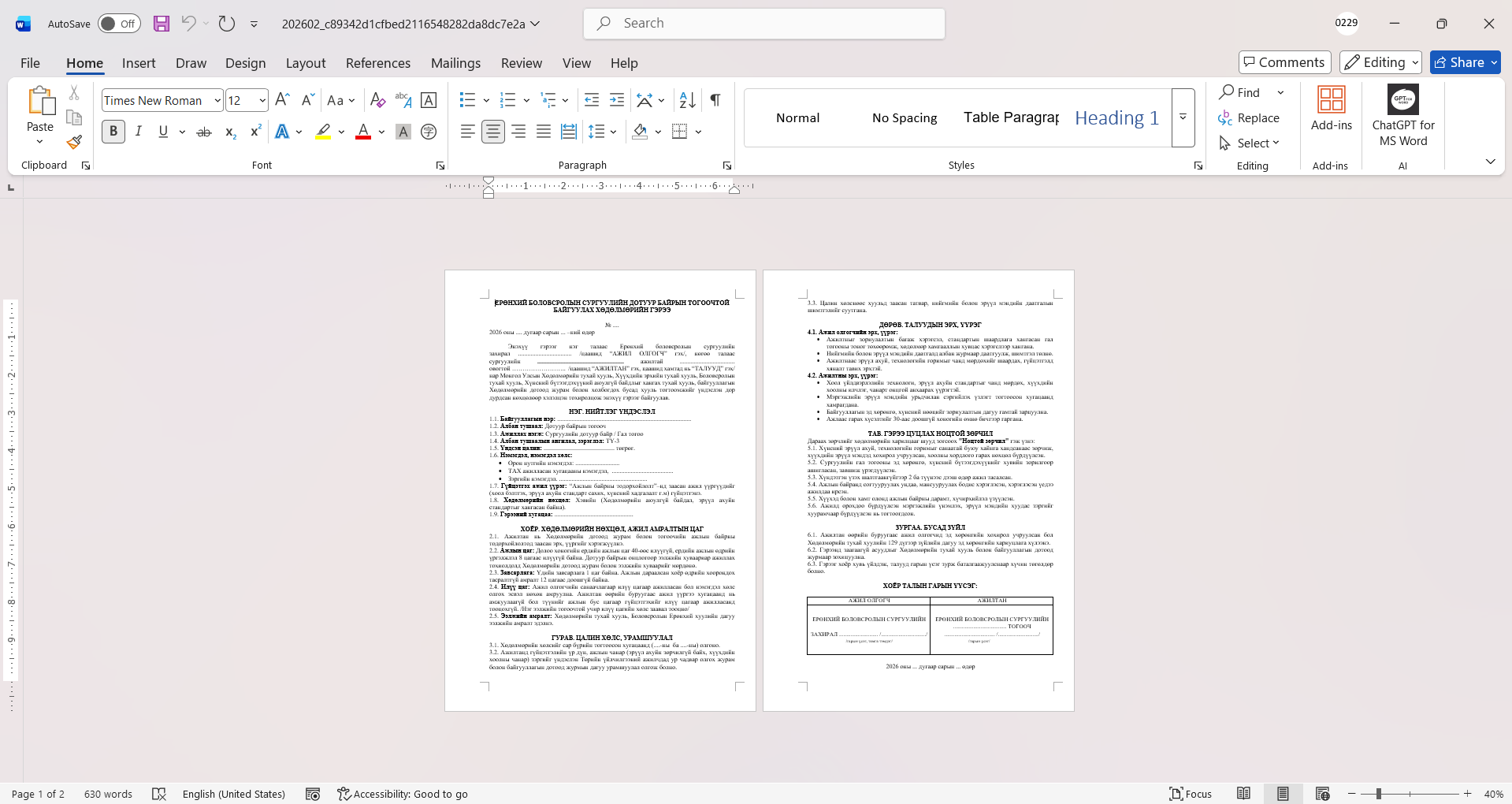
Task: Adjust the zoom slider in status bar
Action: pos(1379,794)
